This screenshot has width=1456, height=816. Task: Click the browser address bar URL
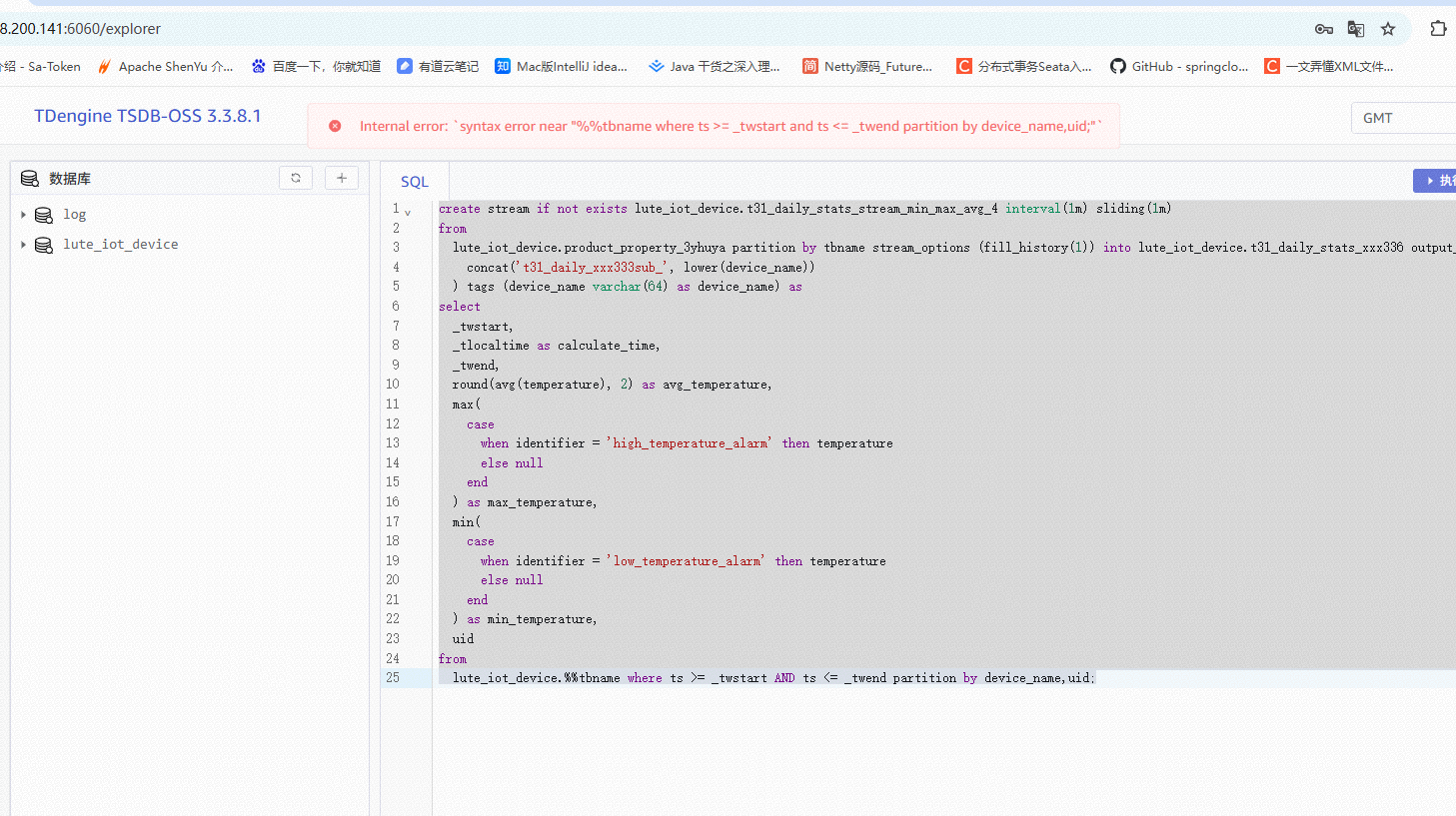click(x=80, y=29)
